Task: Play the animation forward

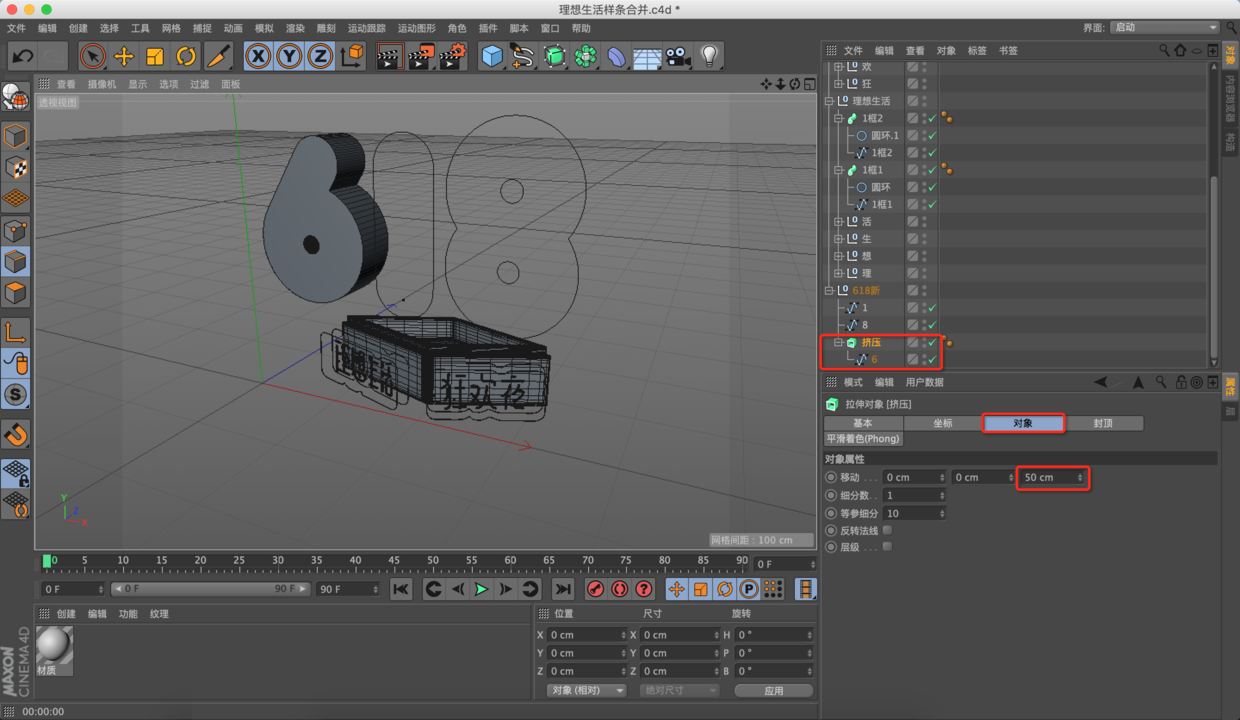Action: [481, 589]
